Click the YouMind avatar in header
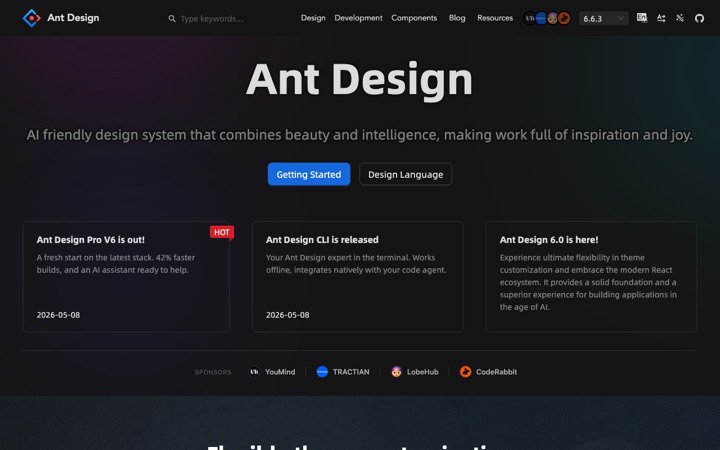720x450 pixels. click(x=530, y=18)
